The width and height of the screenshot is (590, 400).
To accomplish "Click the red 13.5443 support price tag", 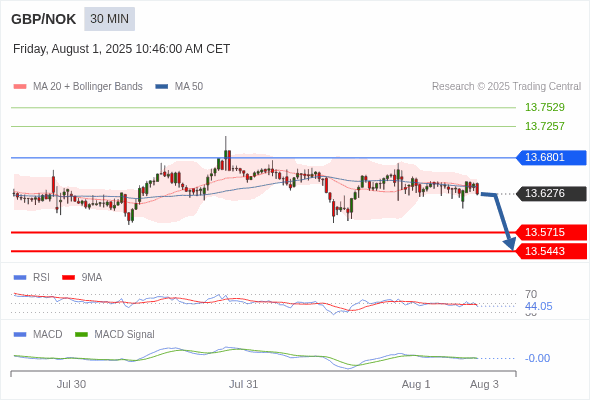I will click(551, 251).
